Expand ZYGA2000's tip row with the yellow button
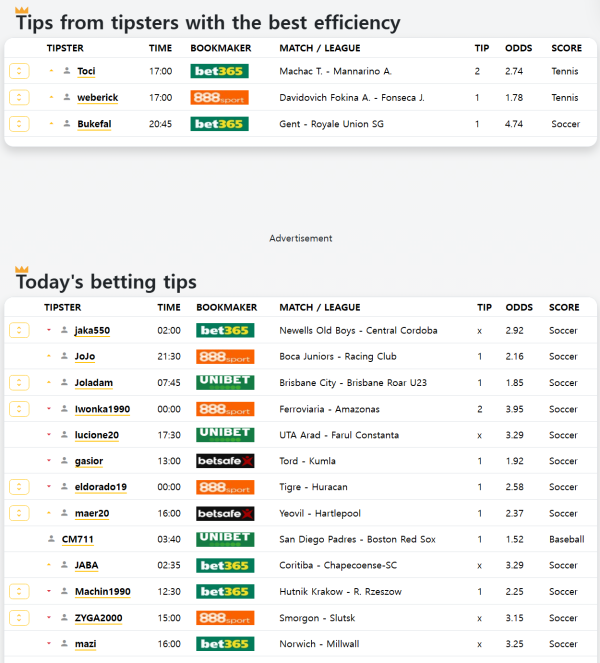The height and width of the screenshot is (663, 600). tap(19, 618)
